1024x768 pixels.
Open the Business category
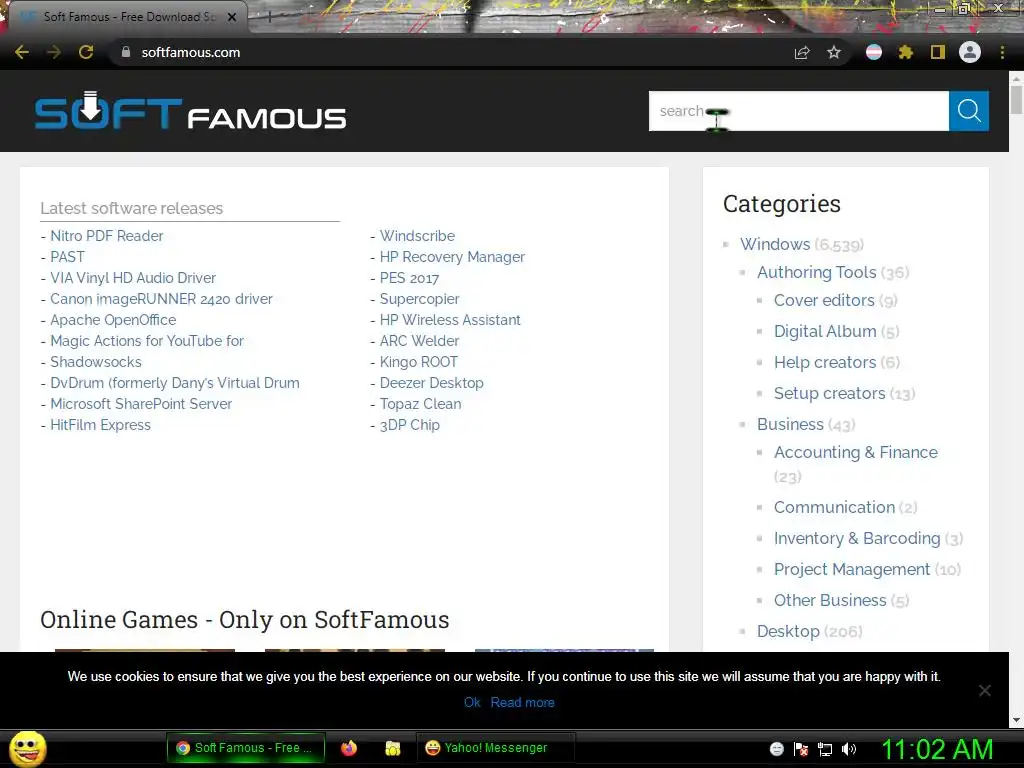click(x=790, y=424)
